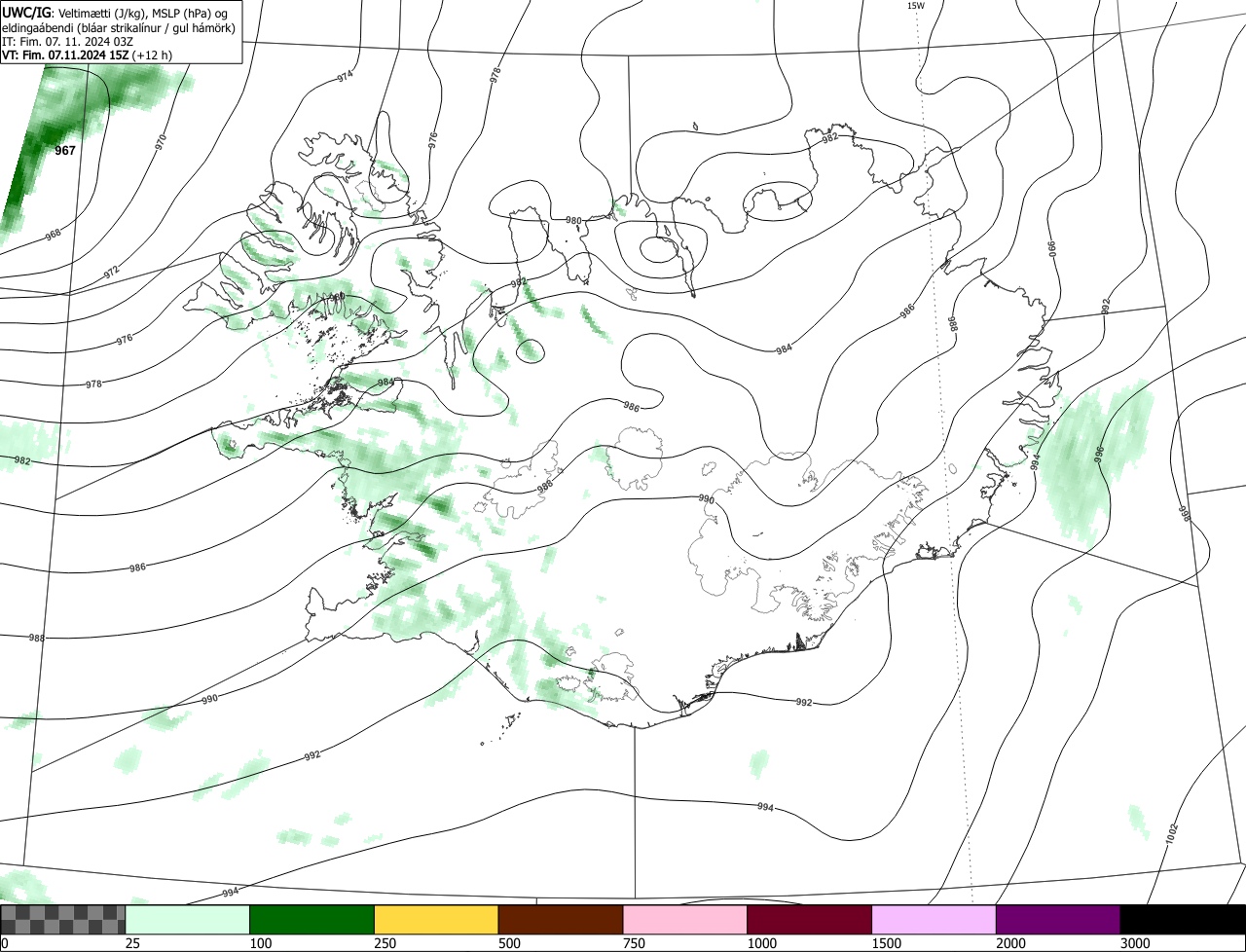Click the 'eldingaábendi (bláar strikalínur / gul hámörk)' line
The height and width of the screenshot is (952, 1246).
(119, 27)
